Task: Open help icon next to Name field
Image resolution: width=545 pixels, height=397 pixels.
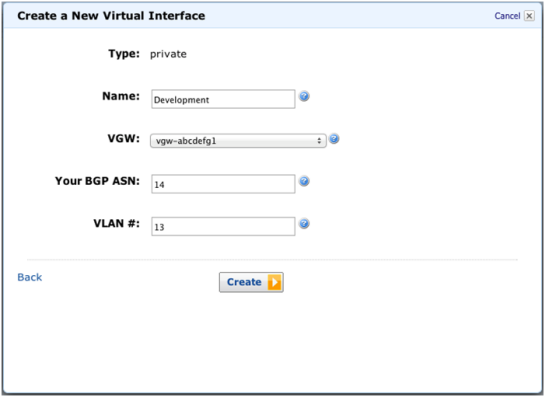Action: tap(304, 96)
